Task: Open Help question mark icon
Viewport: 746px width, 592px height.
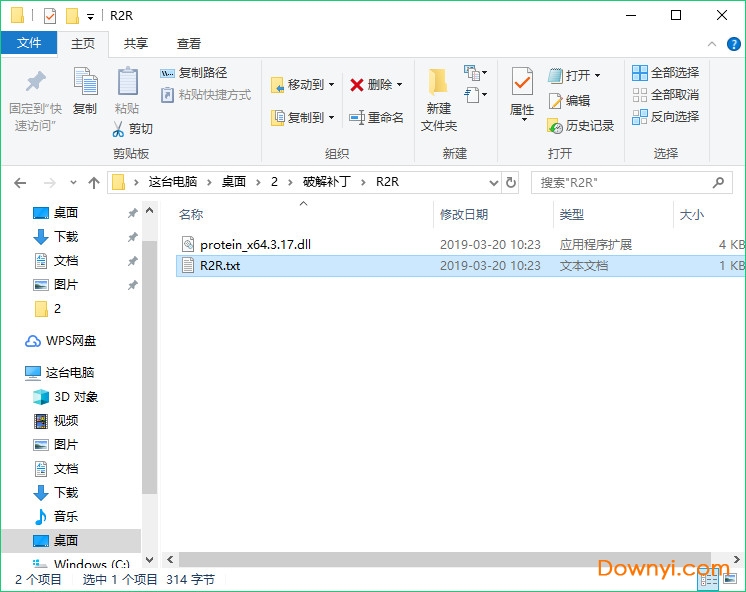Action: (734, 44)
